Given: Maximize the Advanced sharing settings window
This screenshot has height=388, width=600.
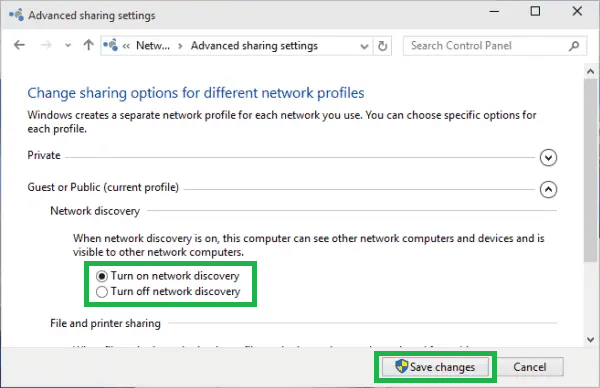Looking at the screenshot, I should tap(535, 11).
